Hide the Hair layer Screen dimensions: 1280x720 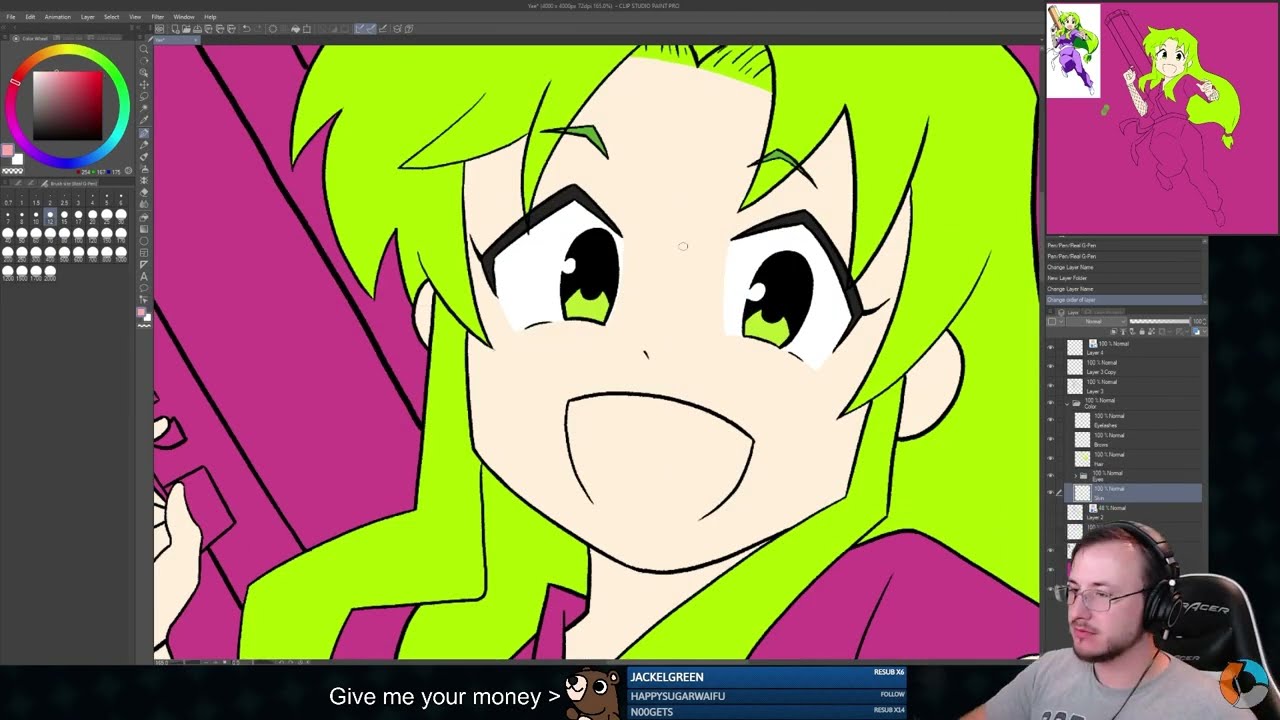1050,458
